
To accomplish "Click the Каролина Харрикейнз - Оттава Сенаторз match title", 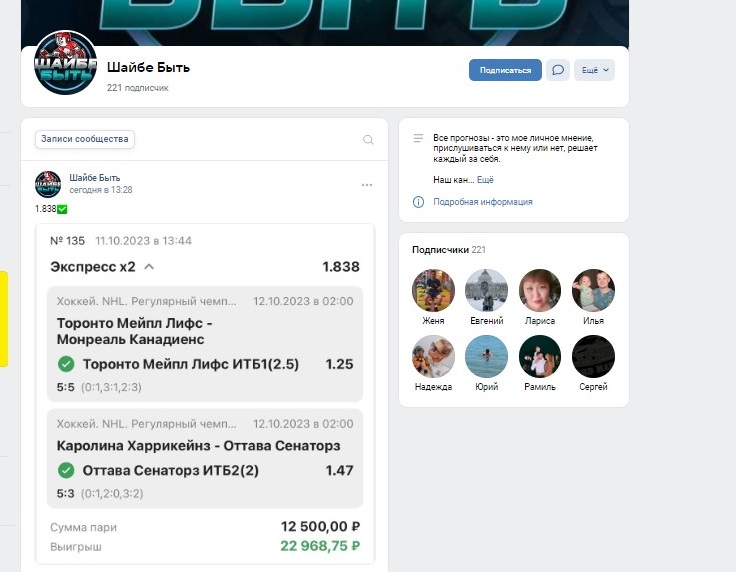I will click(198, 445).
